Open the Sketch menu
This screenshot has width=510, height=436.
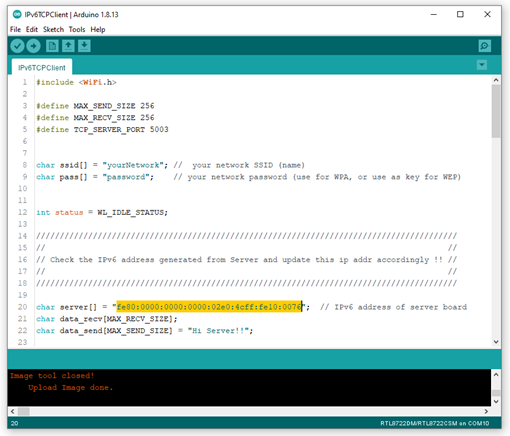[x=53, y=29]
